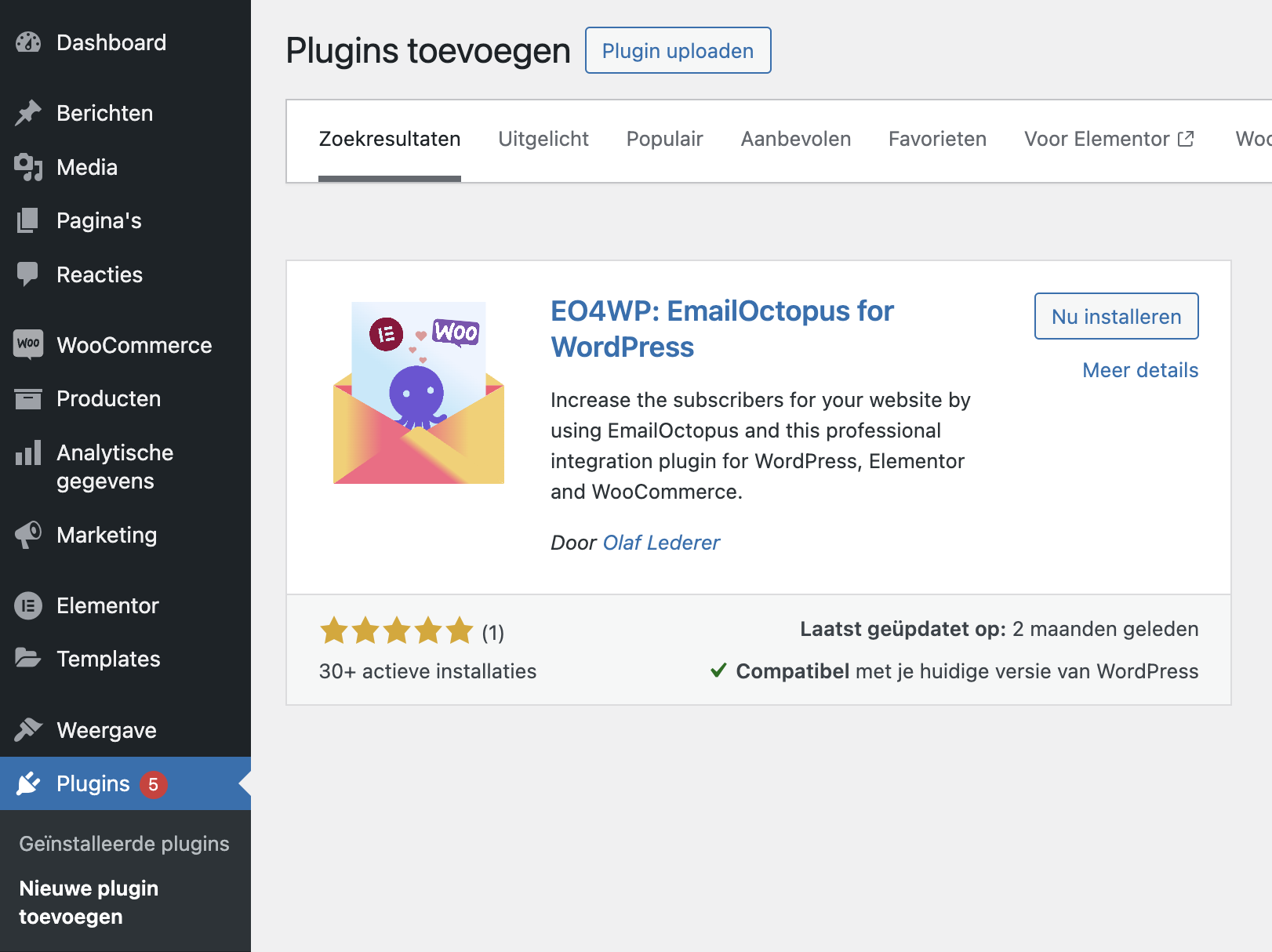
Task: Open the Dashboard menu item
Action: 125,42
